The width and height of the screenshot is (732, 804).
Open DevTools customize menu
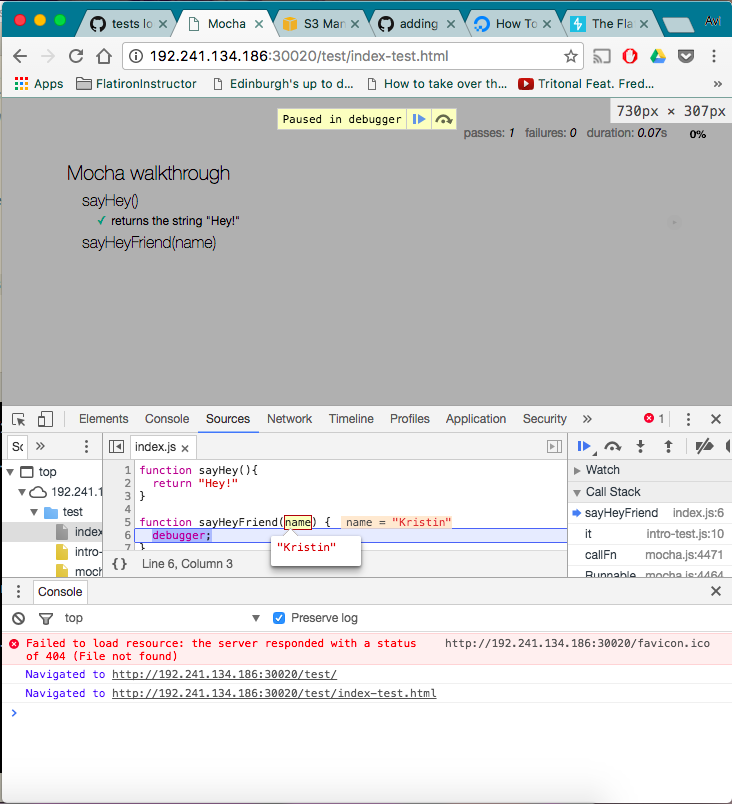[x=688, y=419]
